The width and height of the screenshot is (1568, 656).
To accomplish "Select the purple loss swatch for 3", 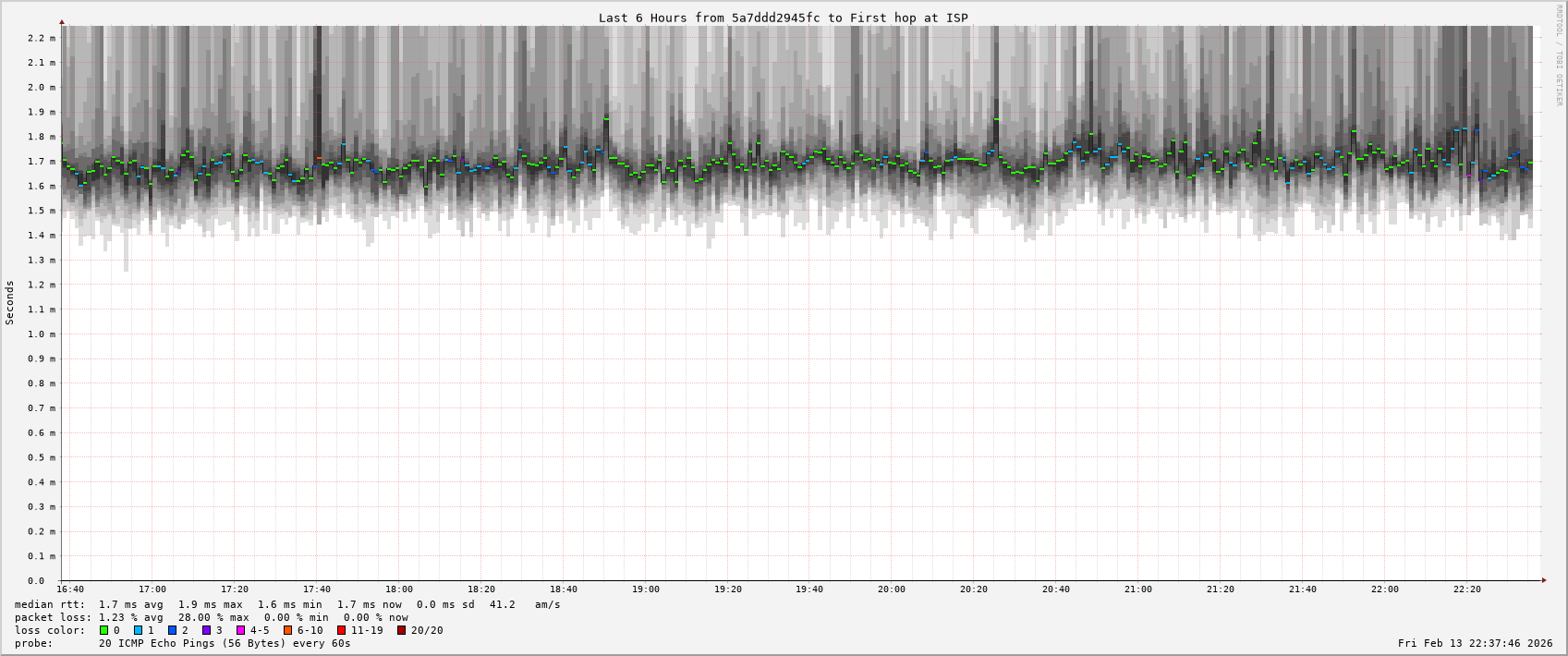I will [x=206, y=630].
